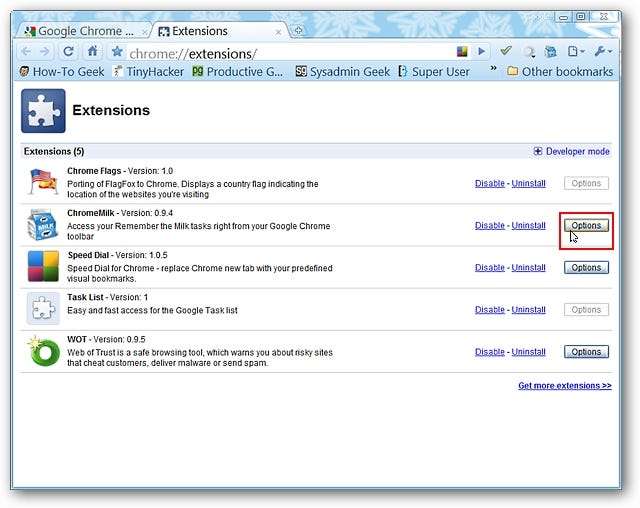Bookmark this page with the star
640x508 pixels.
[x=117, y=51]
